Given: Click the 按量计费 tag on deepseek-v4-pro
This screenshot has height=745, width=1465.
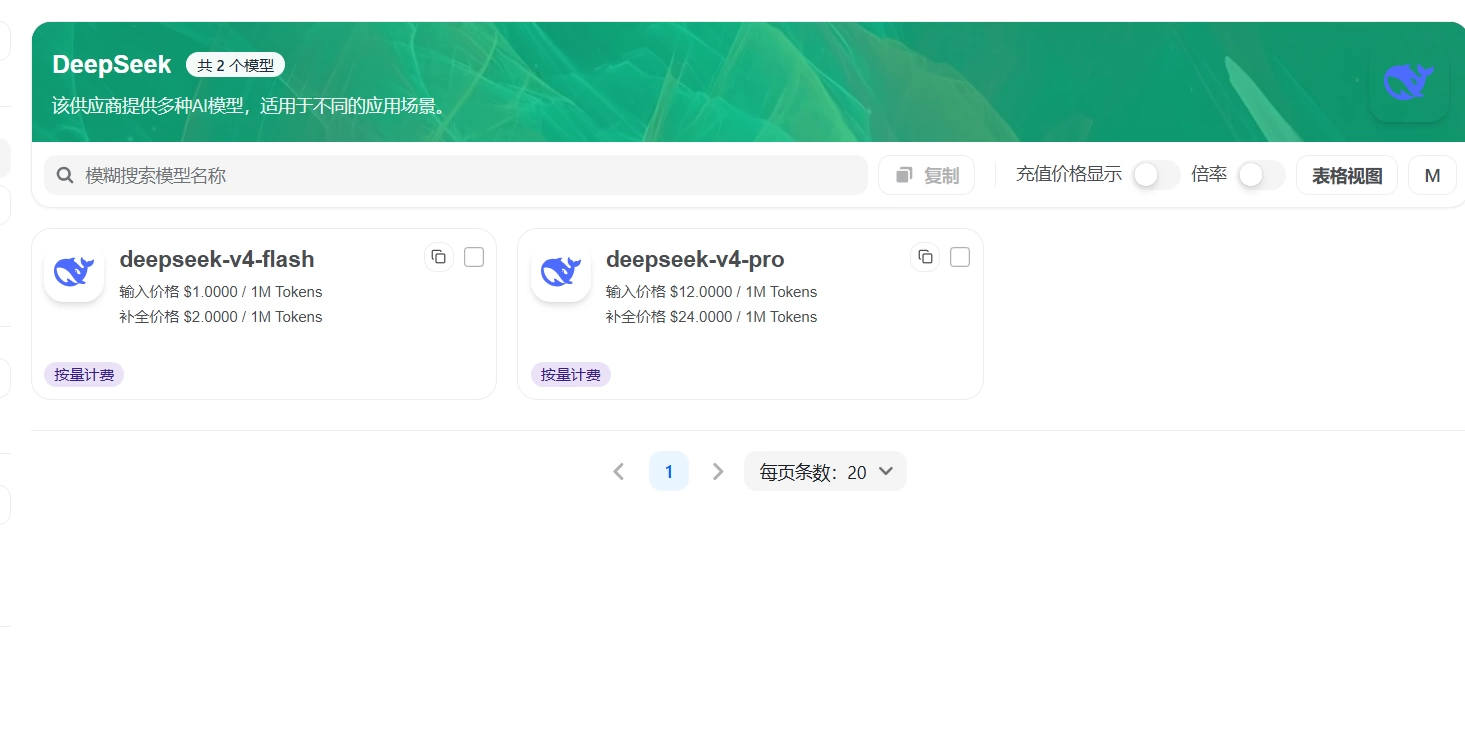Looking at the screenshot, I should 571,375.
